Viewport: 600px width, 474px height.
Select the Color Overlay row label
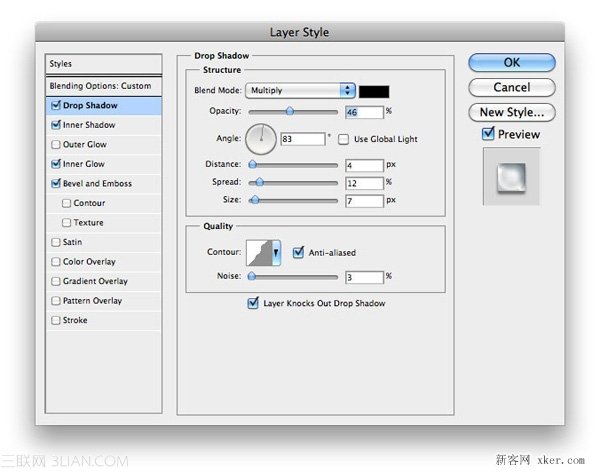[89, 262]
